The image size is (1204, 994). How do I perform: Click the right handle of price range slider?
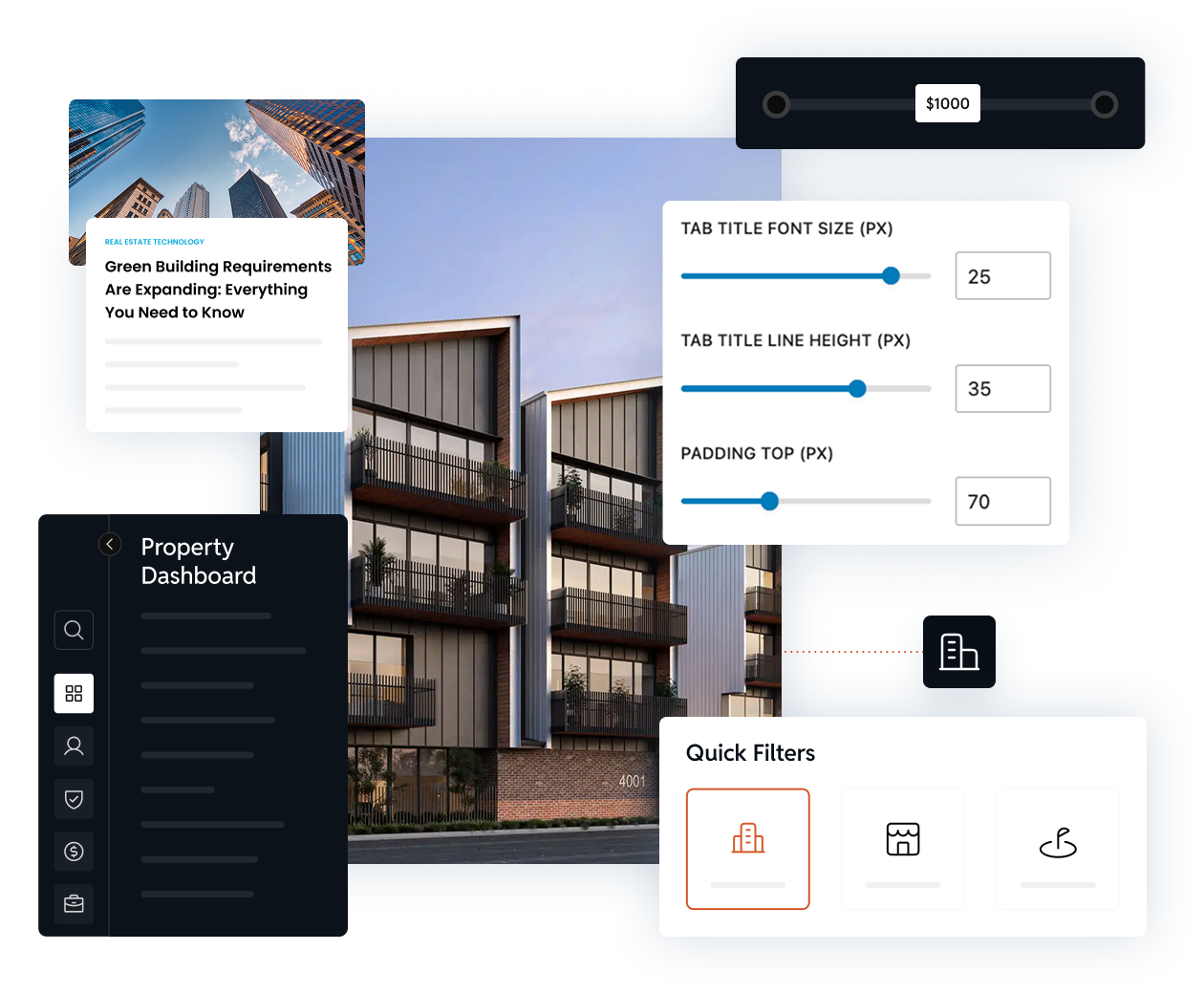coord(1105,104)
